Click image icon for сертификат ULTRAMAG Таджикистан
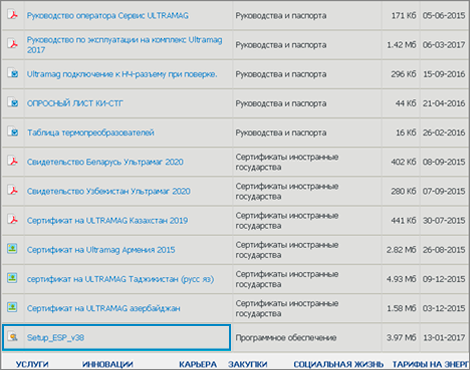470x370 pixels. pyautogui.click(x=13, y=278)
